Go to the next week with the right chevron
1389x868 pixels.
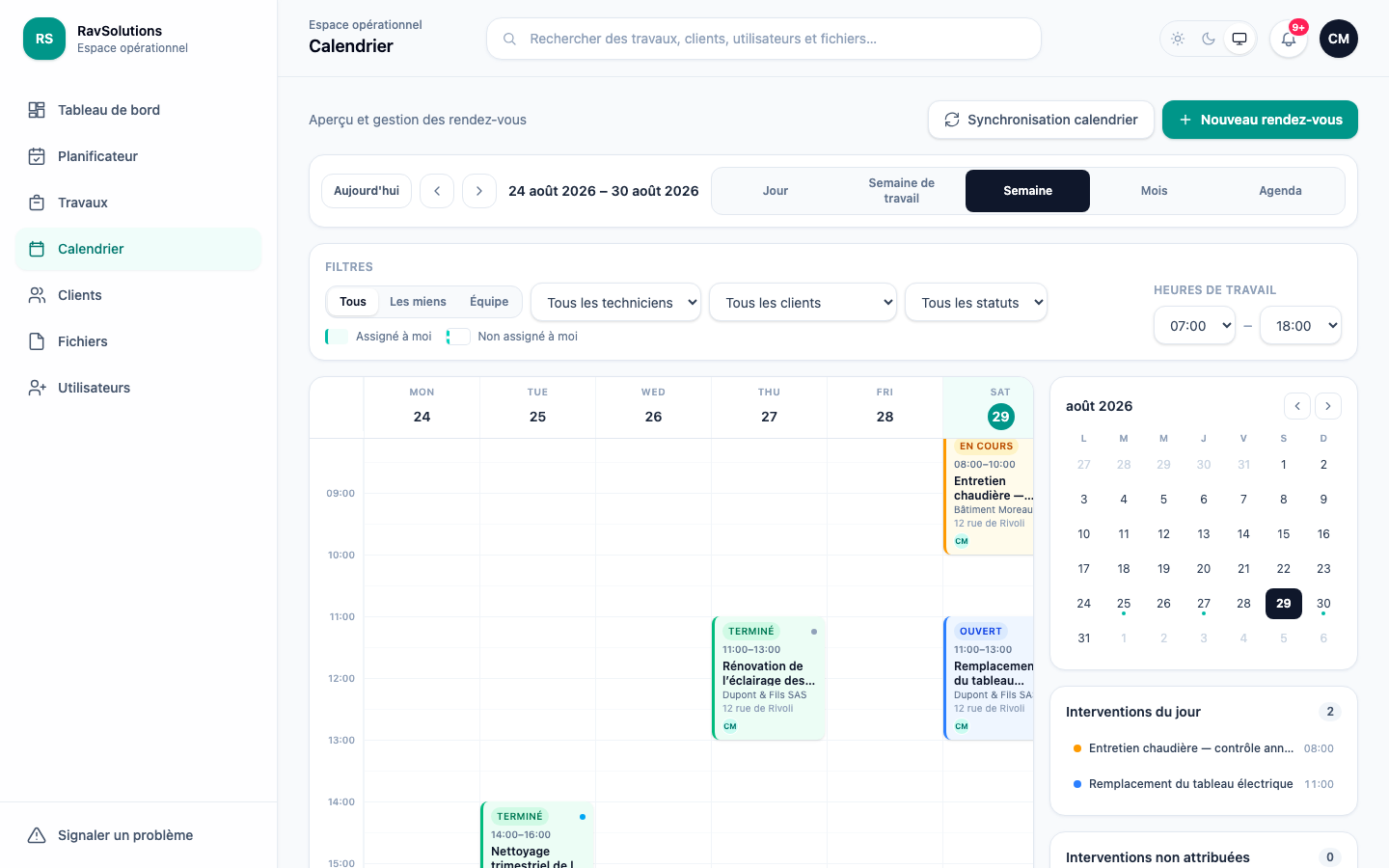point(479,191)
